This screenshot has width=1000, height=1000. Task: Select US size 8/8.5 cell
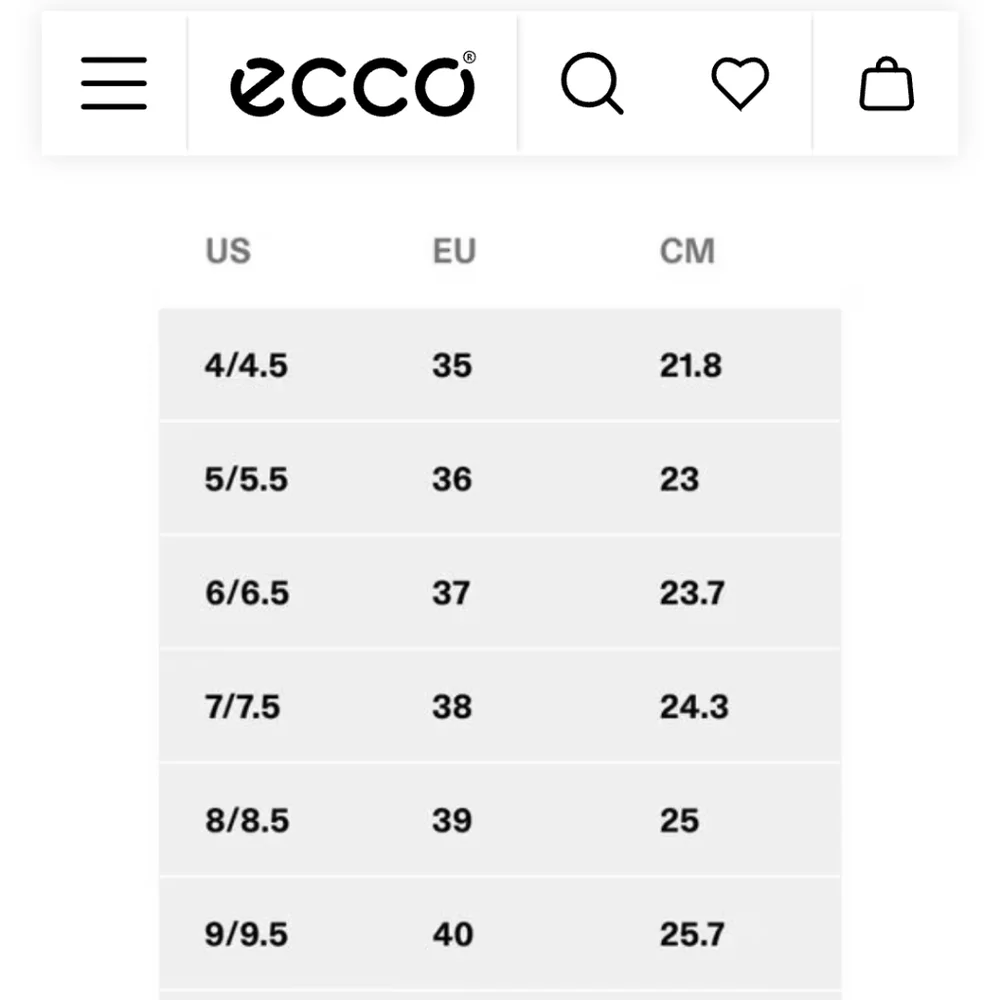click(247, 820)
